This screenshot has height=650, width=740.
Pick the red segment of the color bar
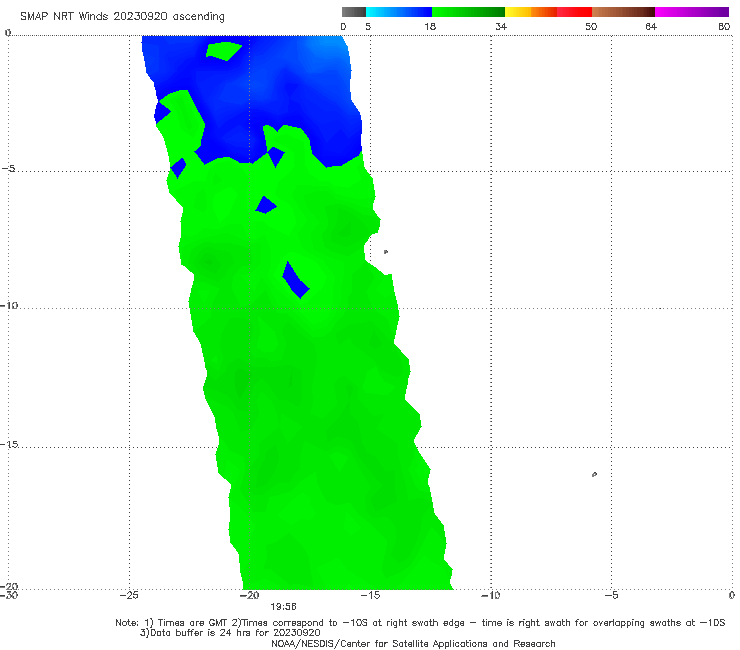pos(574,12)
